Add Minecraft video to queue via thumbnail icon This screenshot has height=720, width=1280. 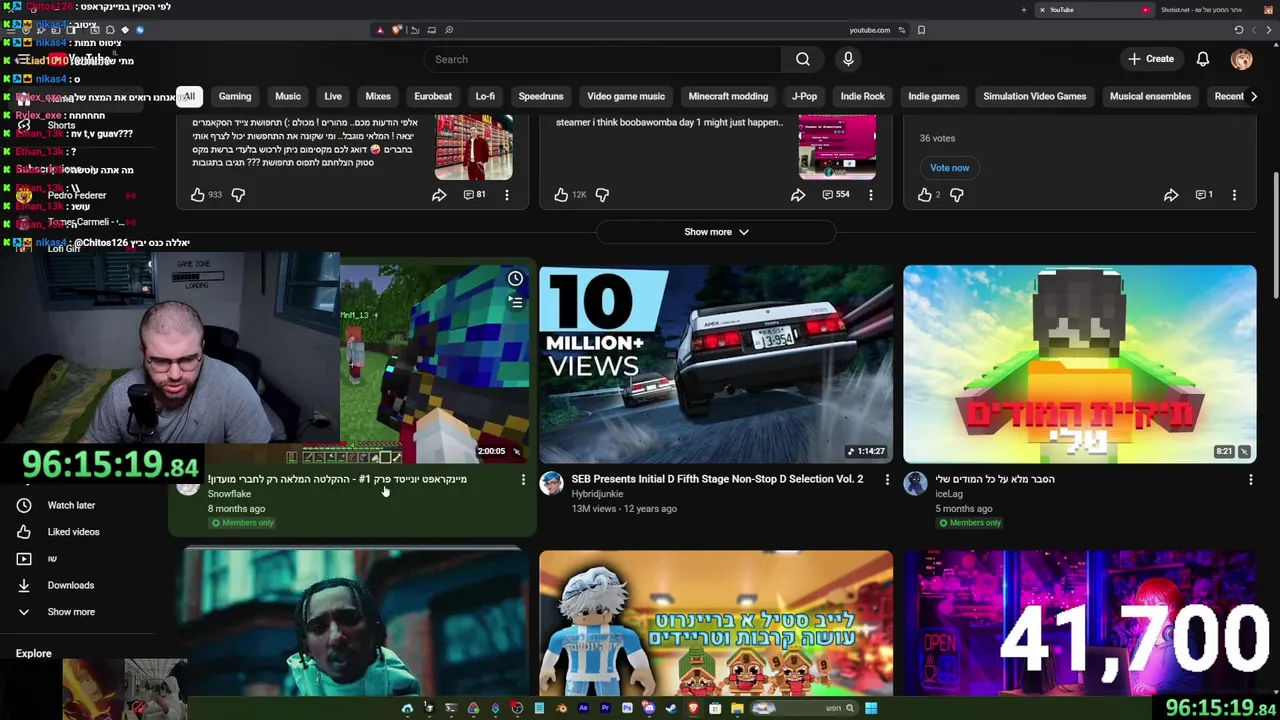click(x=515, y=301)
